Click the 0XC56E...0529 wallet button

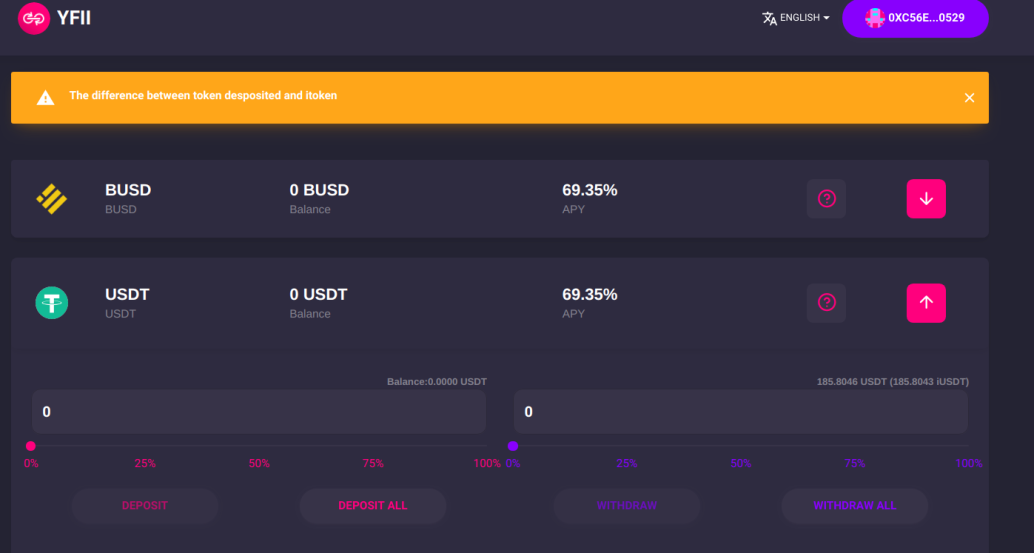click(915, 18)
